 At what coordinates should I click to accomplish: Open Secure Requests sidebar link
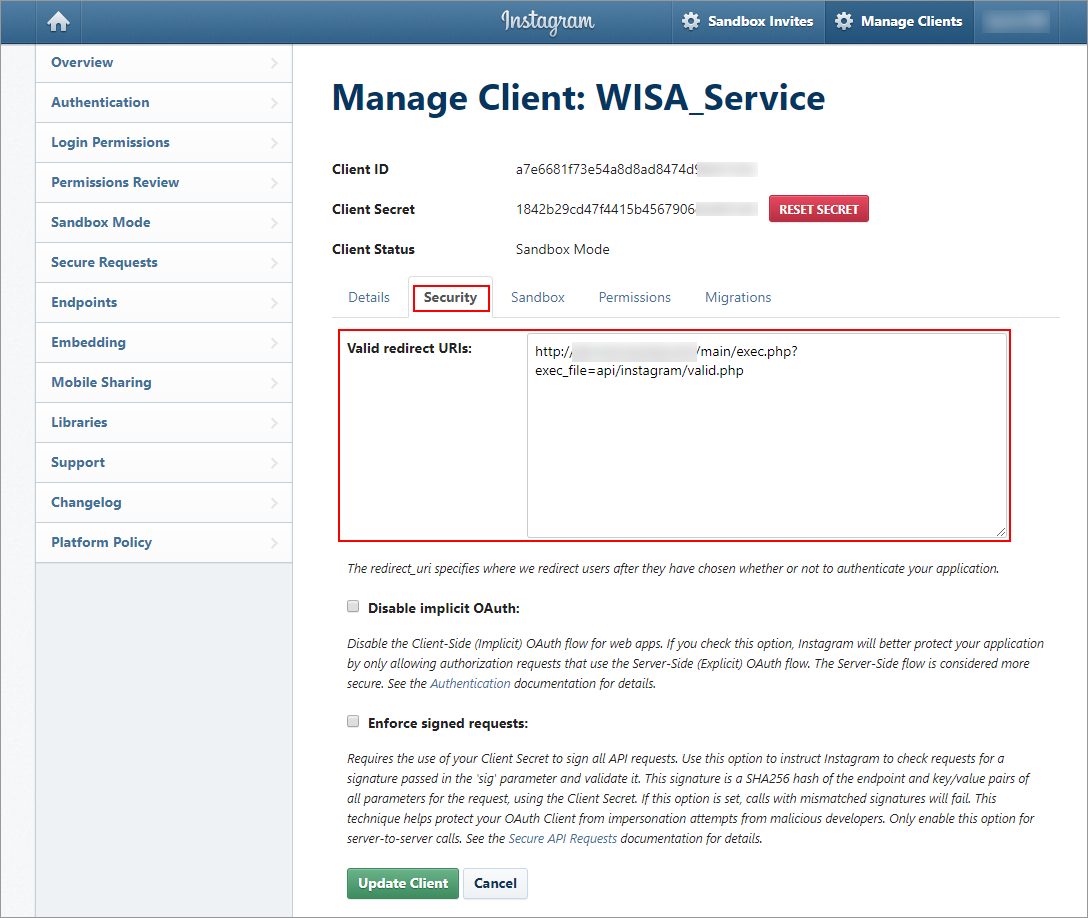point(164,262)
